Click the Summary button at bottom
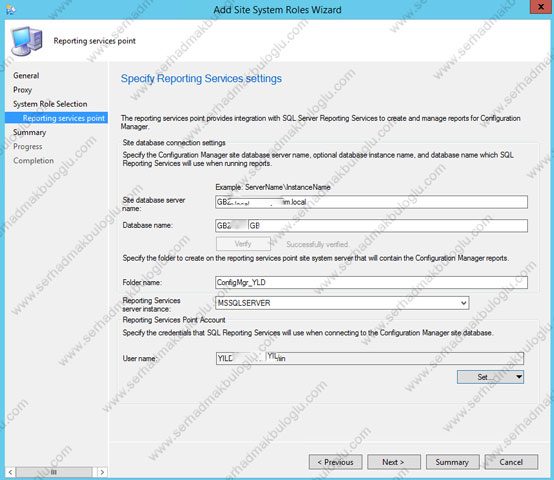 [452, 462]
